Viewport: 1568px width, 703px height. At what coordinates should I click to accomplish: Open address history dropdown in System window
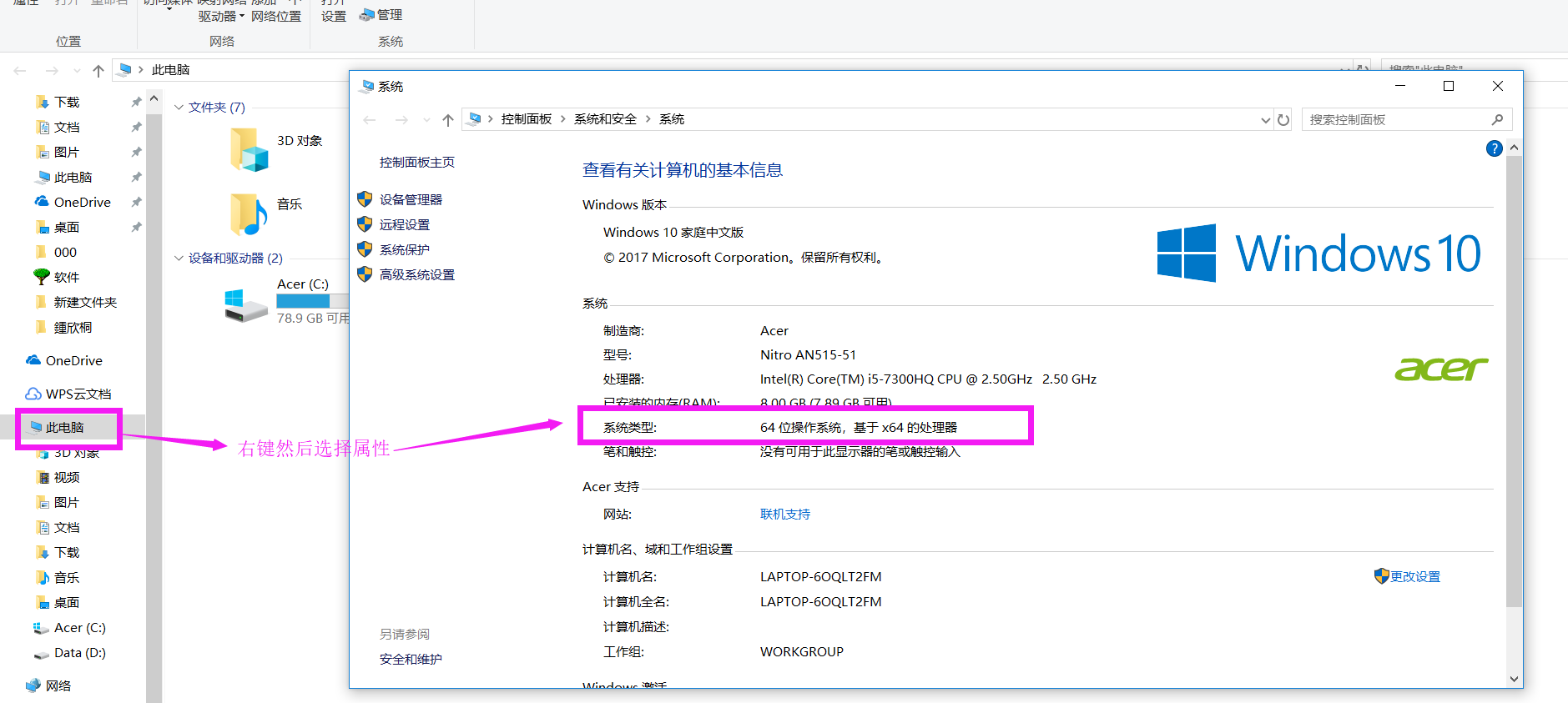pyautogui.click(x=1265, y=119)
